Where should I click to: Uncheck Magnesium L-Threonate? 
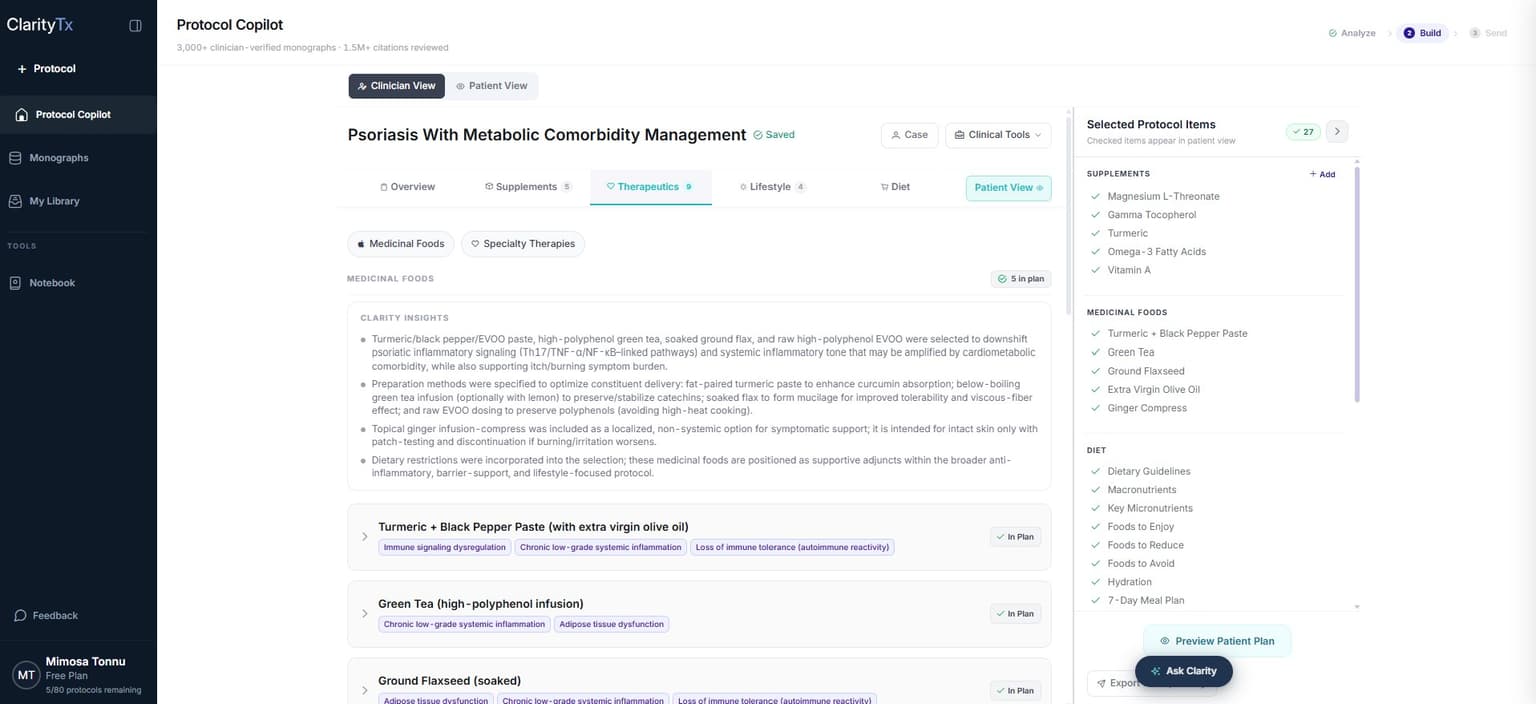pos(1096,197)
